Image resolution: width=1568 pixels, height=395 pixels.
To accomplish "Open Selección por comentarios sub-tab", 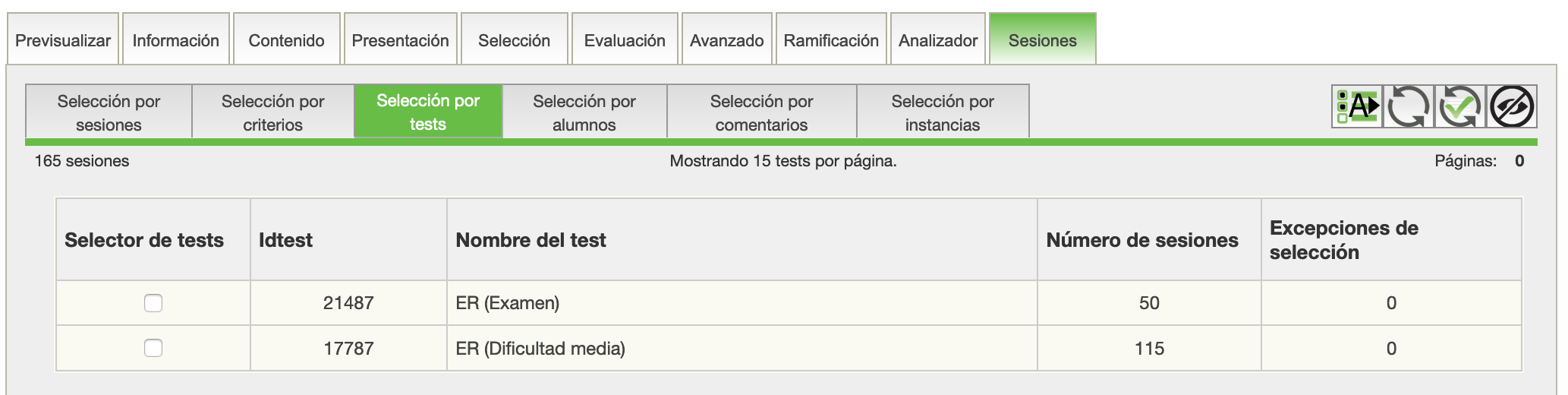I will pyautogui.click(x=761, y=112).
